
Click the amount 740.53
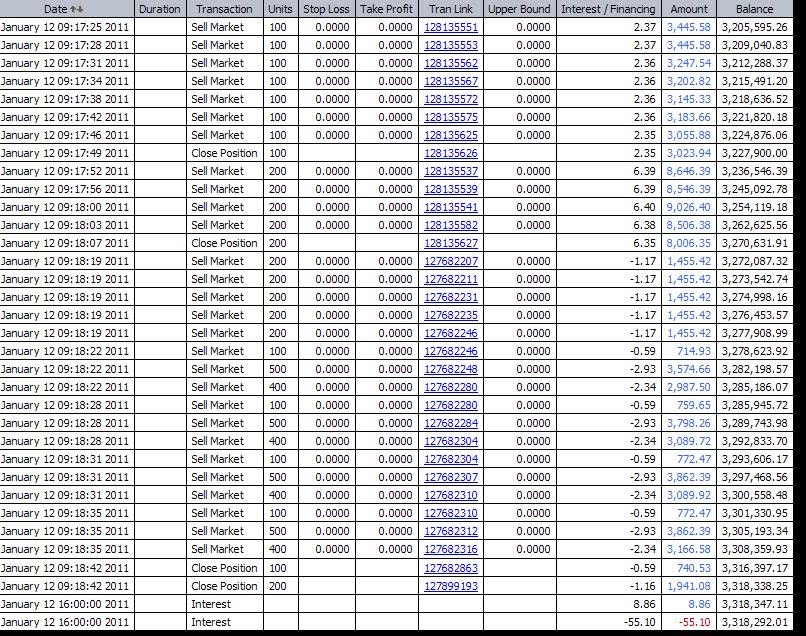[x=693, y=568]
